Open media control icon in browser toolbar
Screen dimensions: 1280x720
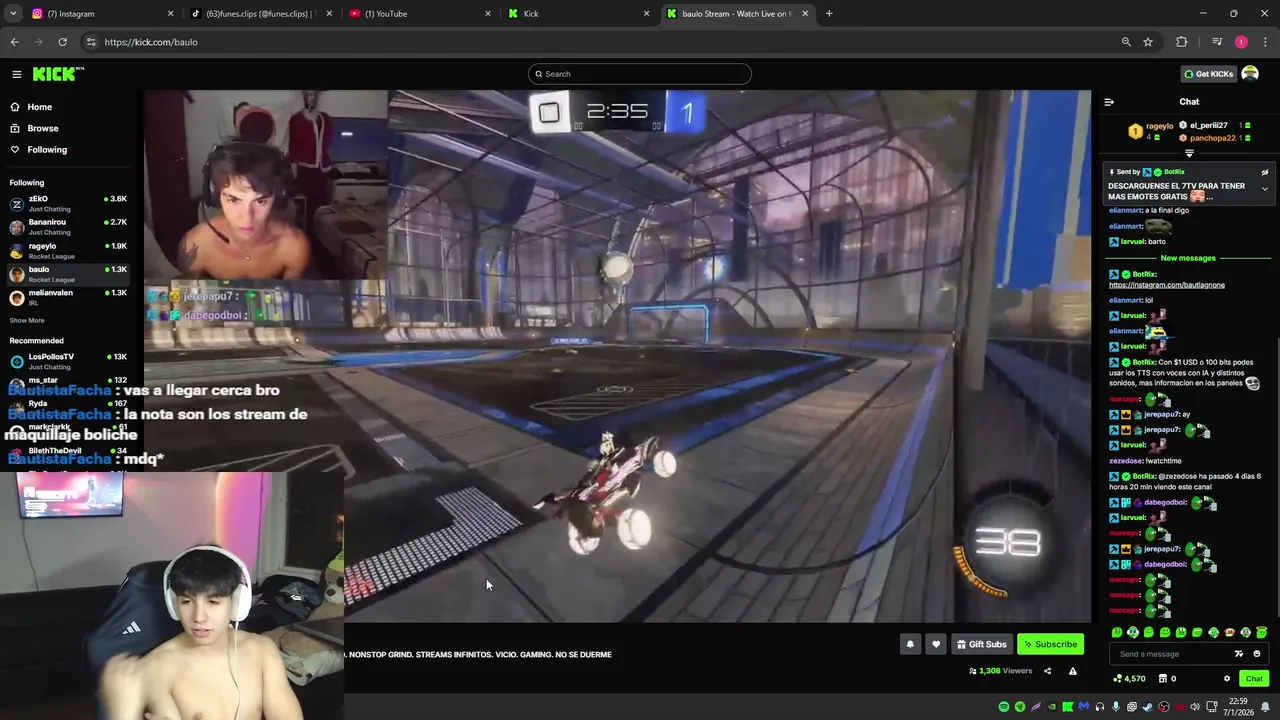(x=1217, y=42)
